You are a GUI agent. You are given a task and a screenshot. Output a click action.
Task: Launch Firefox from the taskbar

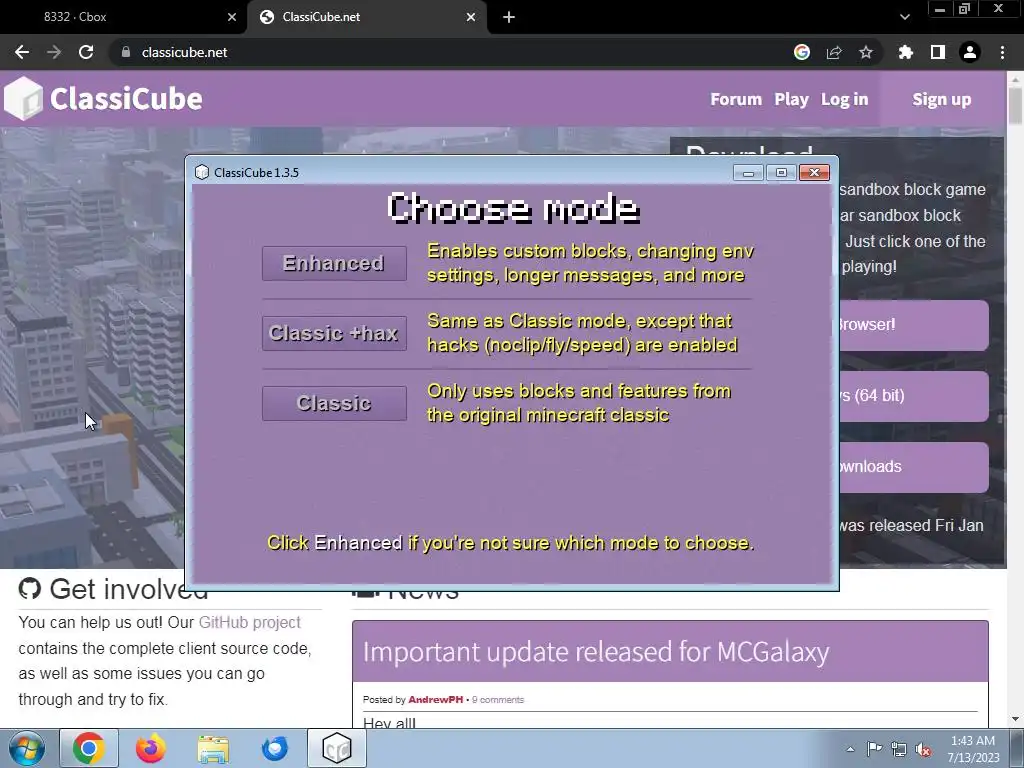[151, 748]
